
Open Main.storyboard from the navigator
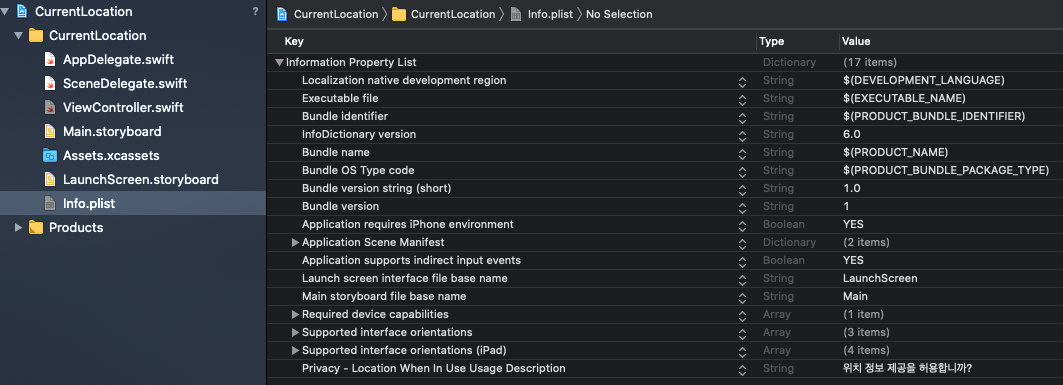click(x=112, y=131)
